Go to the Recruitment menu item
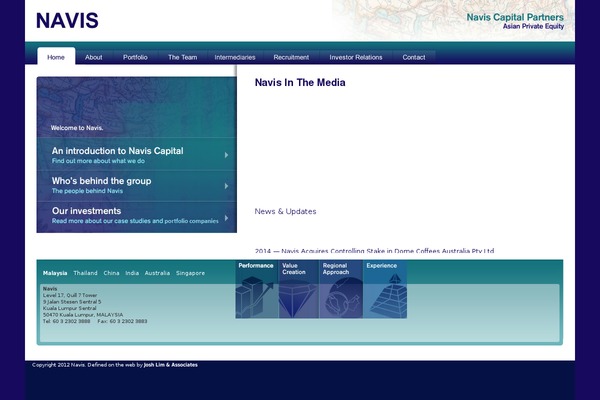The width and height of the screenshot is (600, 400). click(291, 57)
